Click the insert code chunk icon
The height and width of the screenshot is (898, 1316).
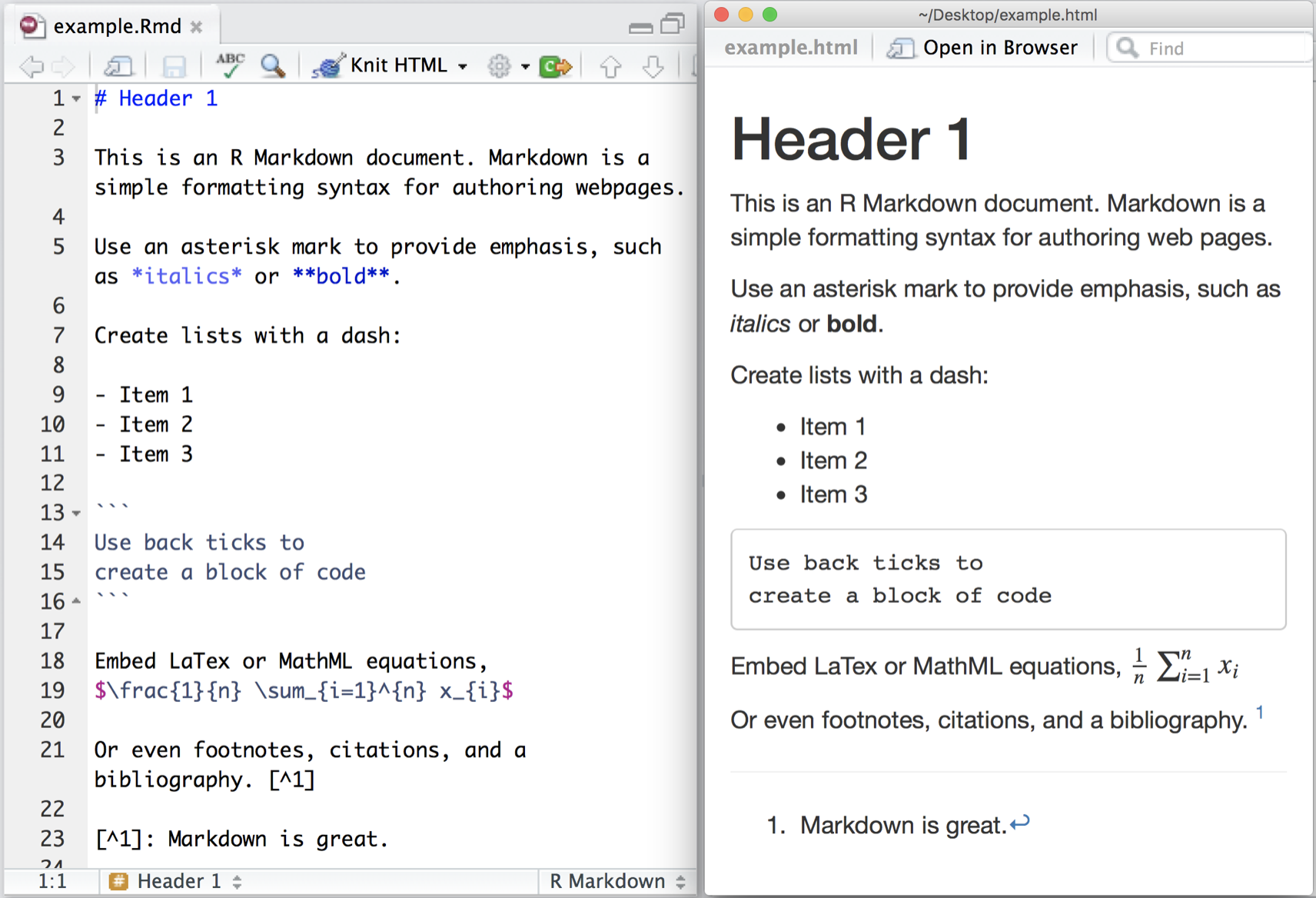(x=555, y=67)
